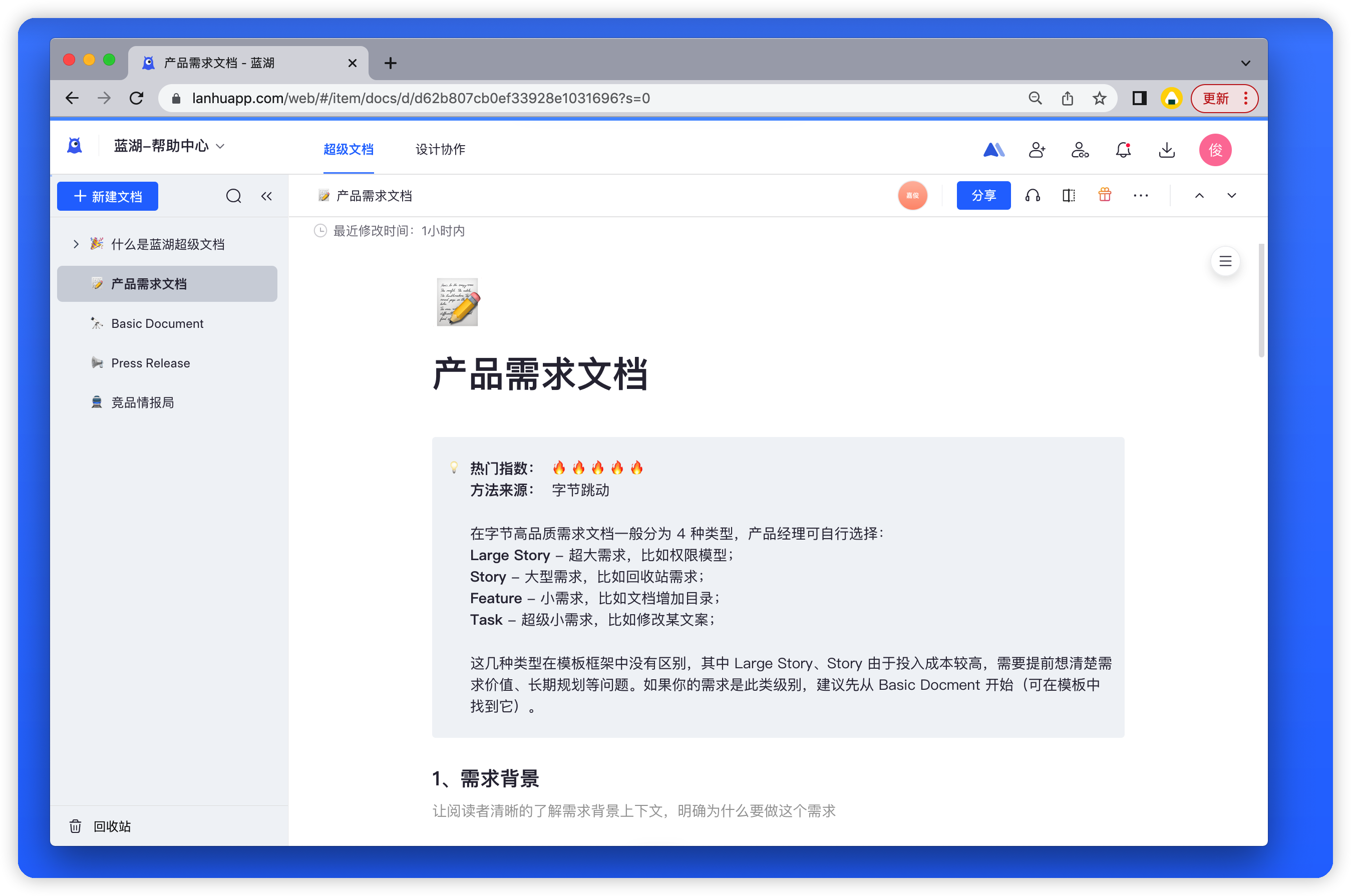Image resolution: width=1351 pixels, height=896 pixels.
Task: Open the Lanhu design tool icon in header
Action: coord(993,150)
